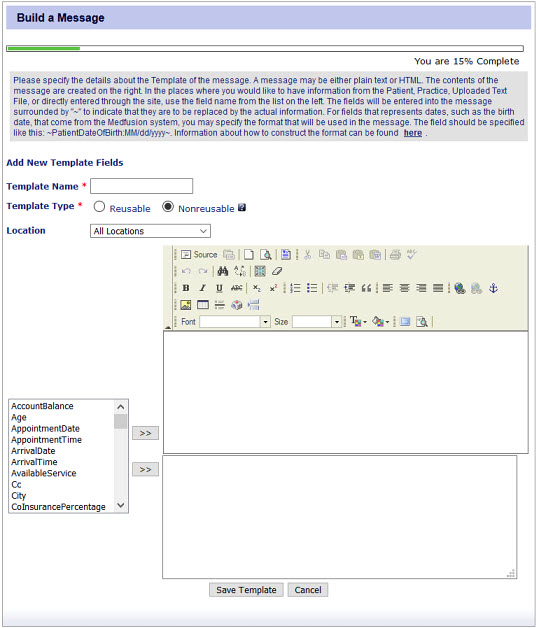
Task: Click the upper >> insert field button
Action: [145, 433]
